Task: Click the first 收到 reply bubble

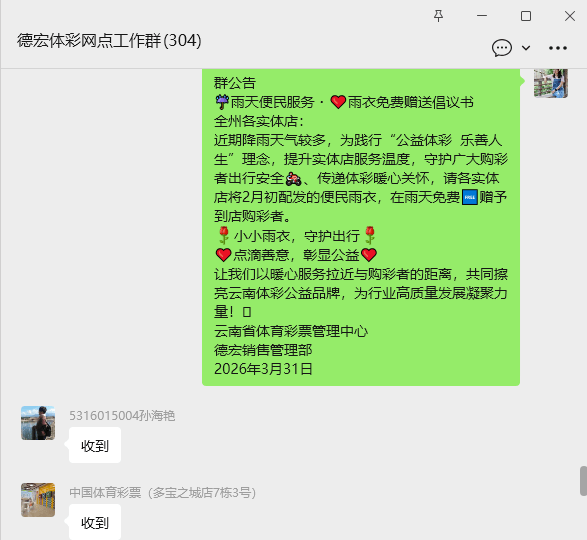Action: (95, 445)
